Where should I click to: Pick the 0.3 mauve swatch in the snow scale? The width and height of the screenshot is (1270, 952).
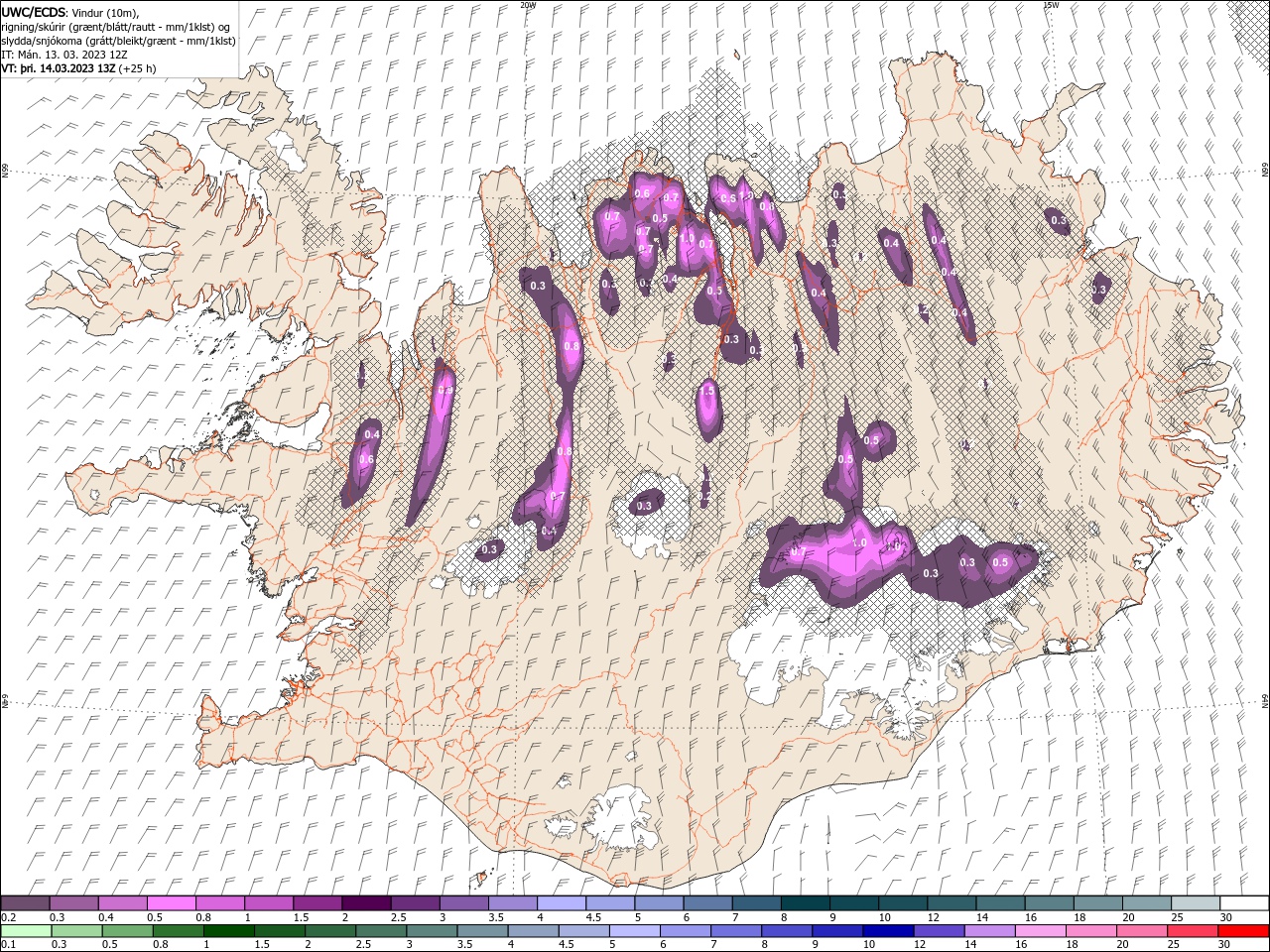pyautogui.click(x=73, y=903)
